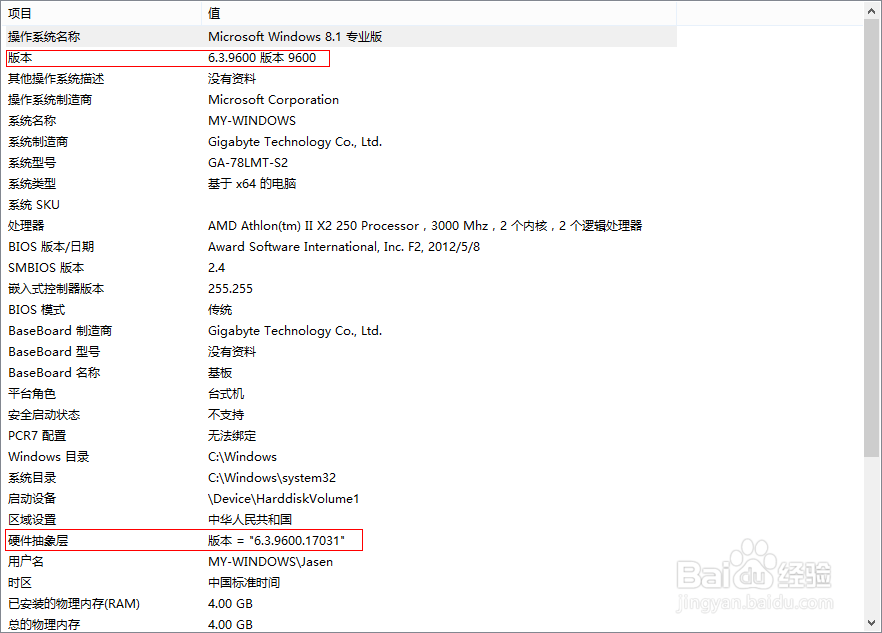The width and height of the screenshot is (882, 633).
Task: Select the BIOS 版本/日期 row
Action: 339,246
